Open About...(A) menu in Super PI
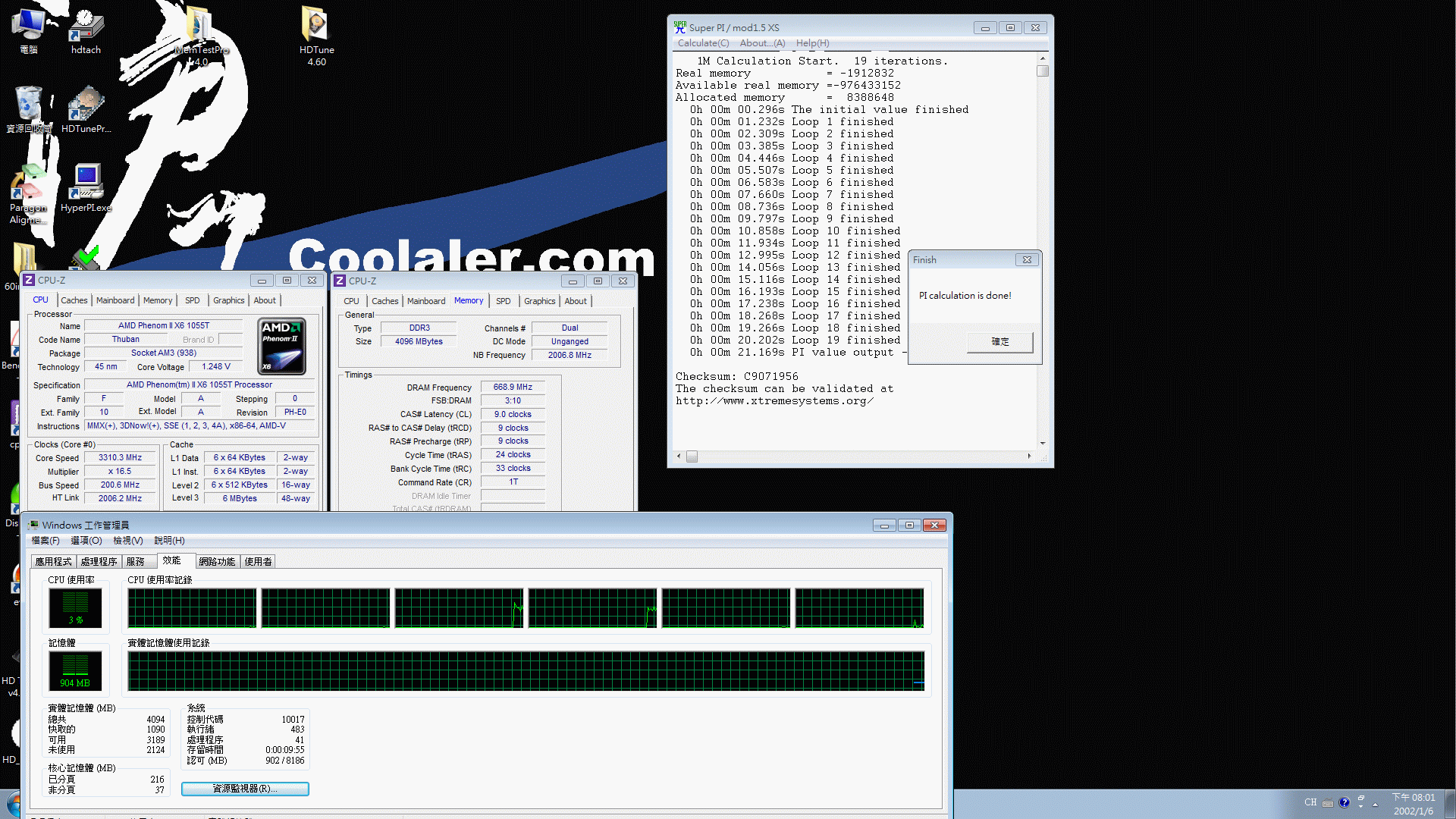Viewport: 1456px width, 819px height. pos(762,43)
